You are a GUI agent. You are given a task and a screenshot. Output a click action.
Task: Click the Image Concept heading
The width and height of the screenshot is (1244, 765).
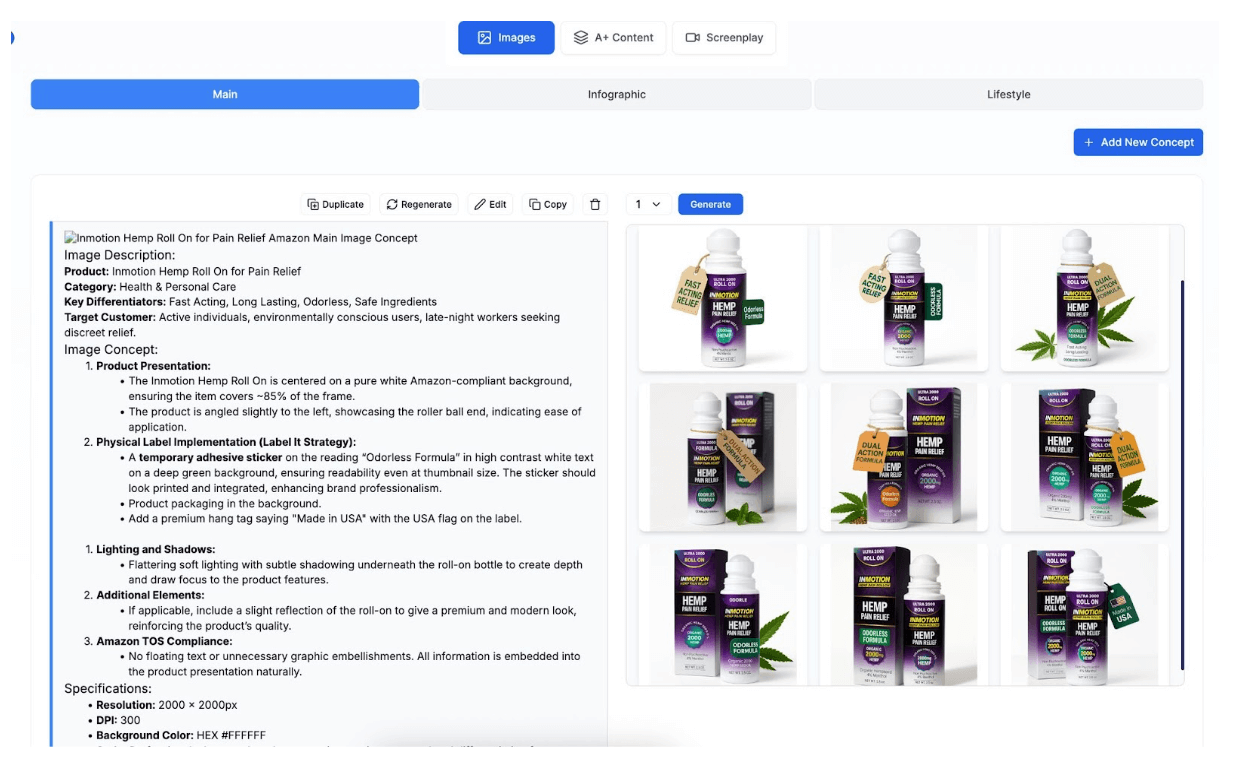111,349
